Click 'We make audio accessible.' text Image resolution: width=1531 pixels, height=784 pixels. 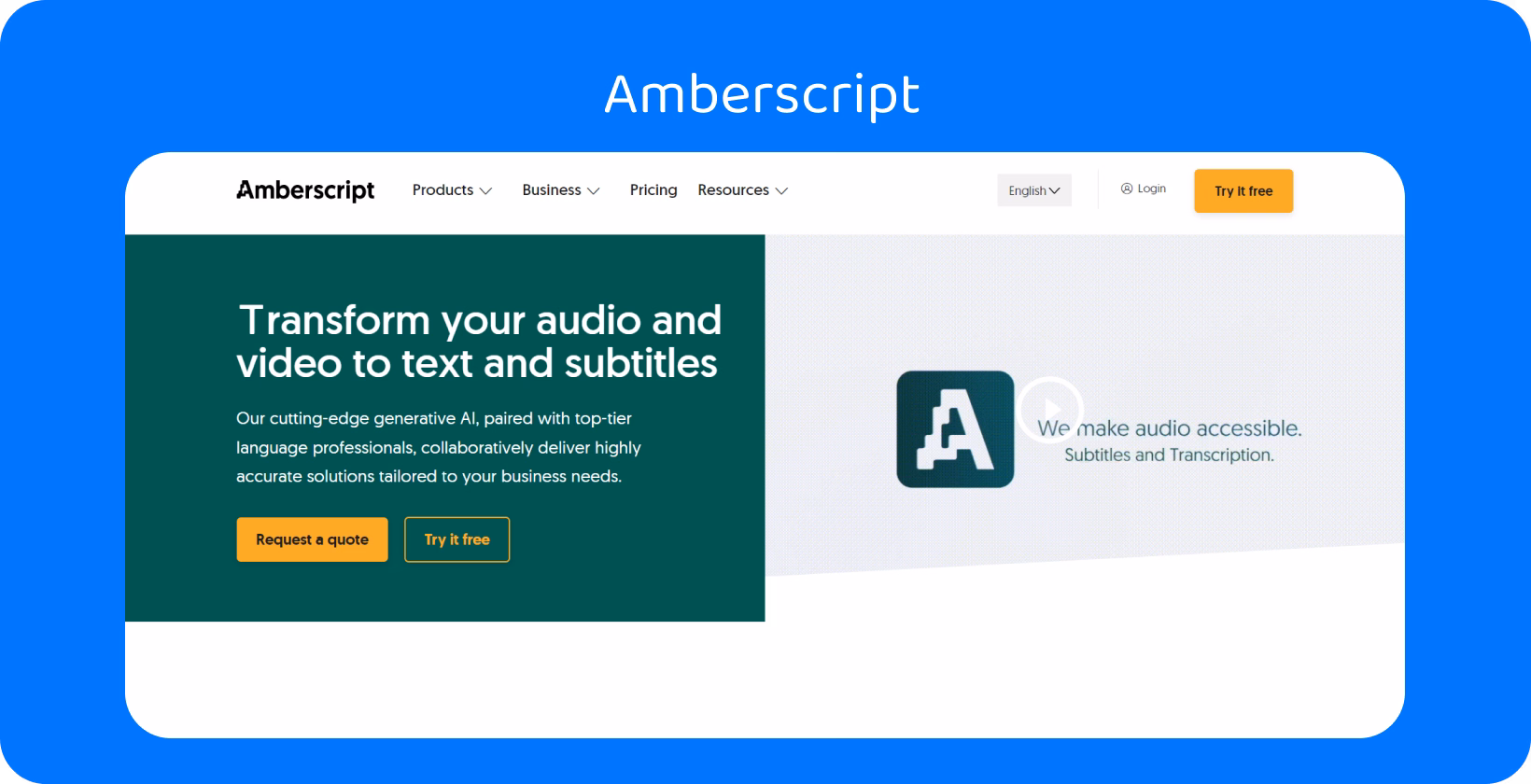coord(1169,428)
